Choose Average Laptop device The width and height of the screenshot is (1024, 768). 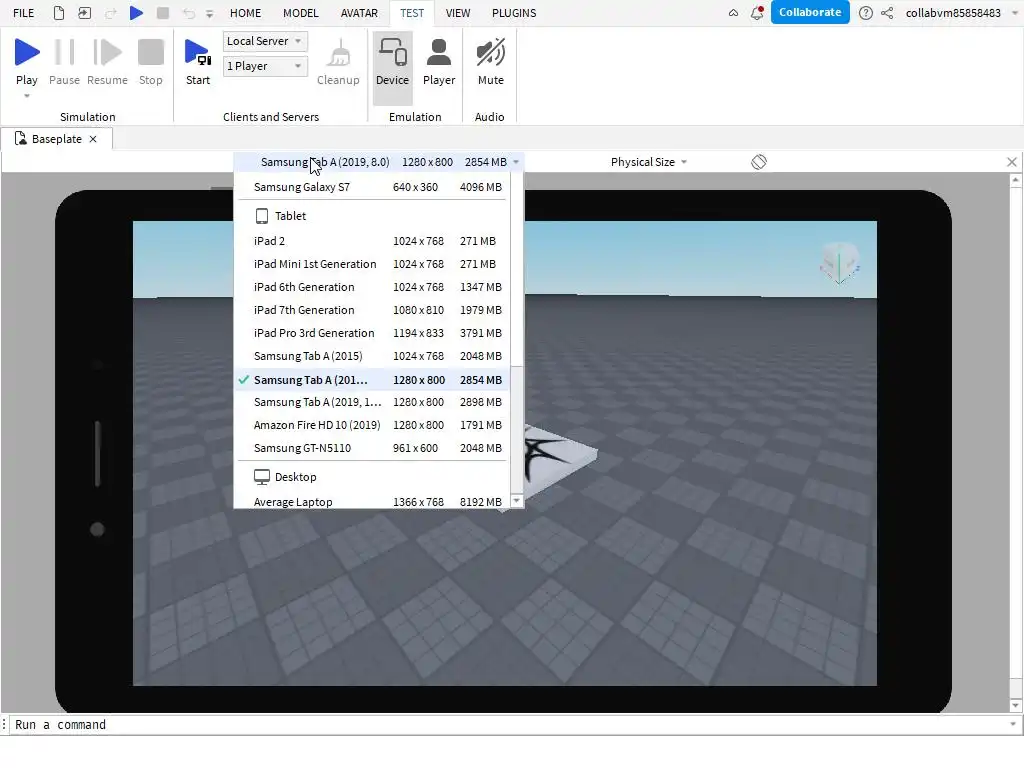(372, 502)
